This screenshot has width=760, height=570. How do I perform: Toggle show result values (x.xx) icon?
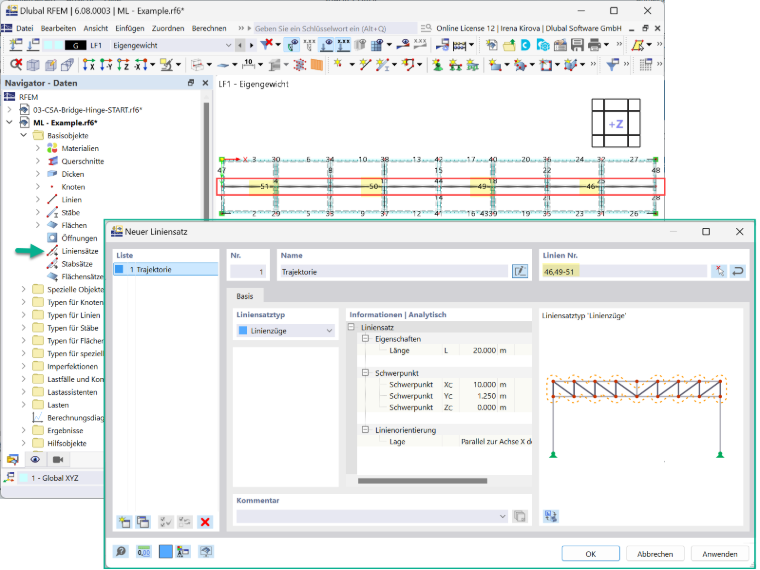(420, 45)
